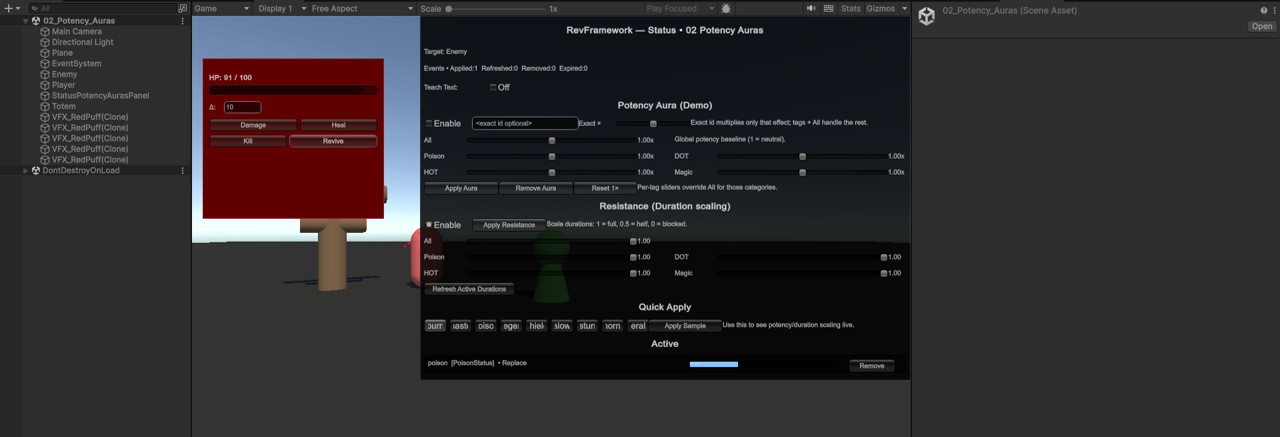1280x437 pixels.
Task: Toggle the bug-shaped debug icon
Action: 726,8
